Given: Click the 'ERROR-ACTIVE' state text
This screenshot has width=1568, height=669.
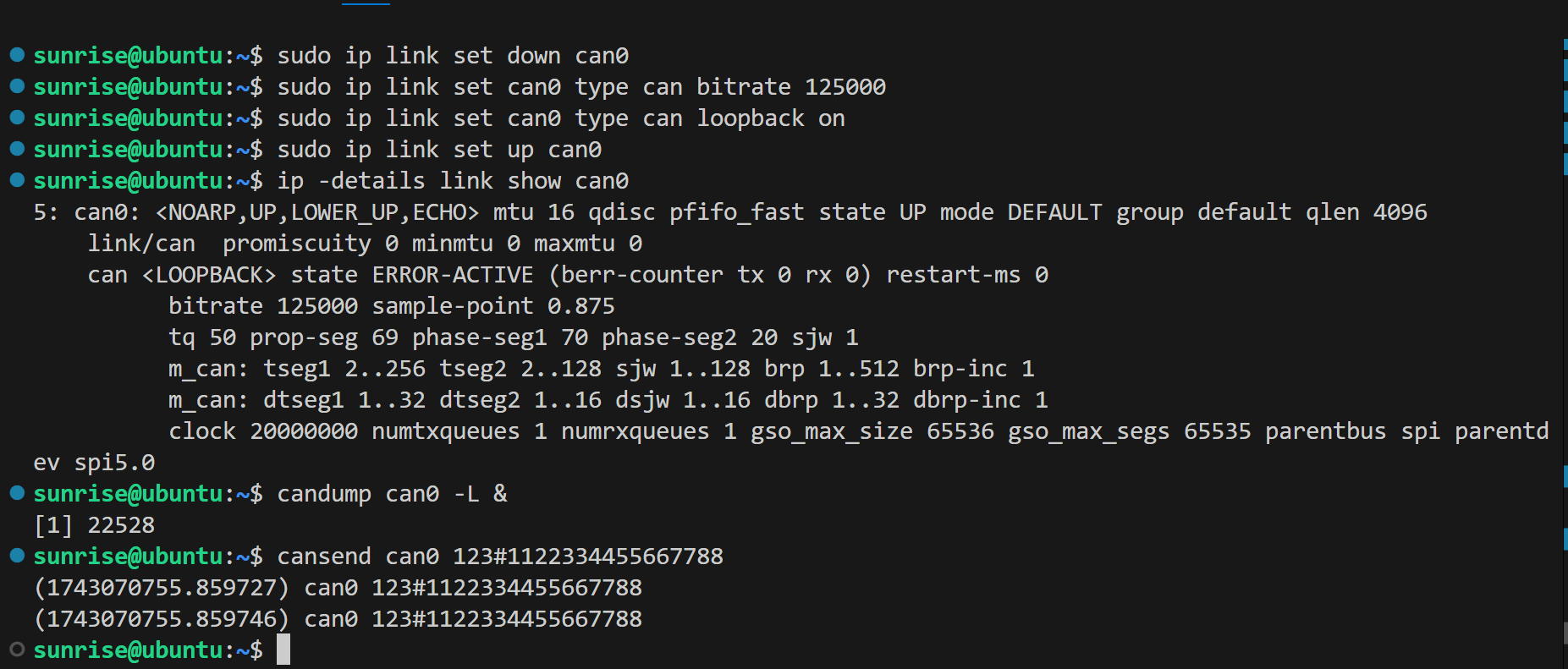Looking at the screenshot, I should pyautogui.click(x=453, y=275).
